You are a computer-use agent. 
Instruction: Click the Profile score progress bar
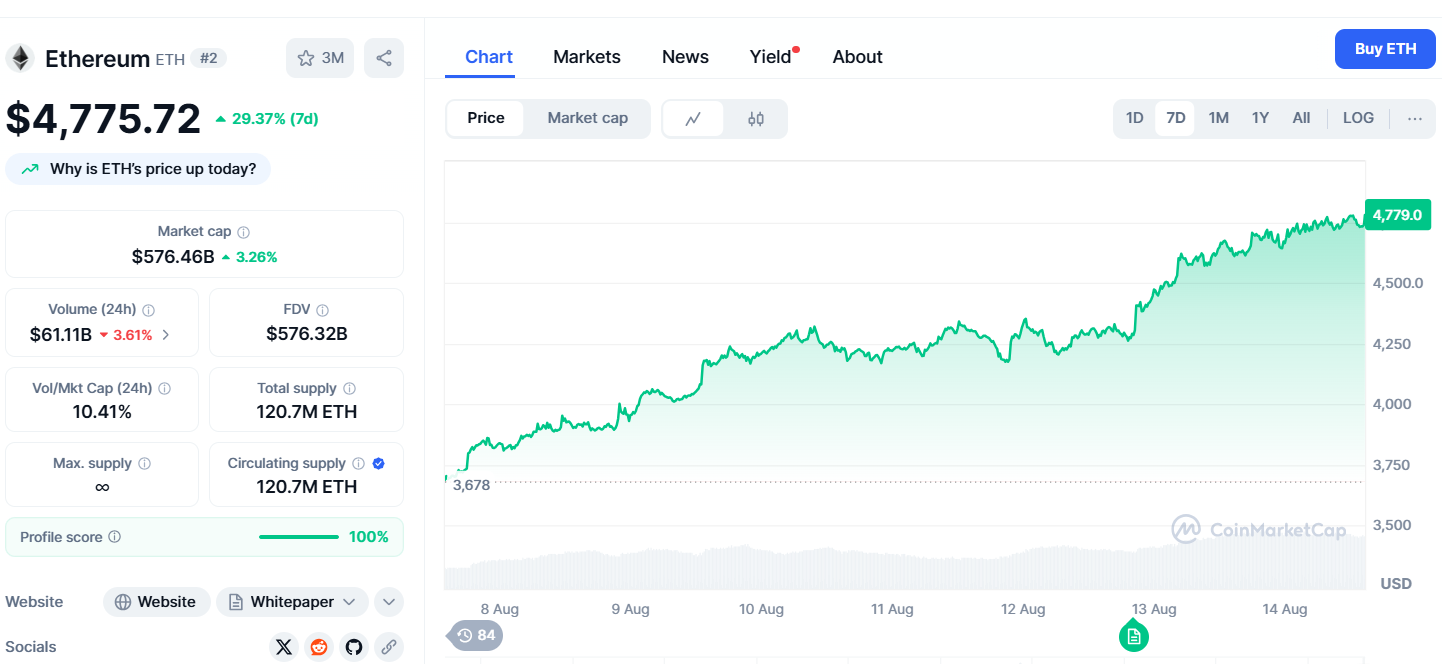click(x=298, y=537)
